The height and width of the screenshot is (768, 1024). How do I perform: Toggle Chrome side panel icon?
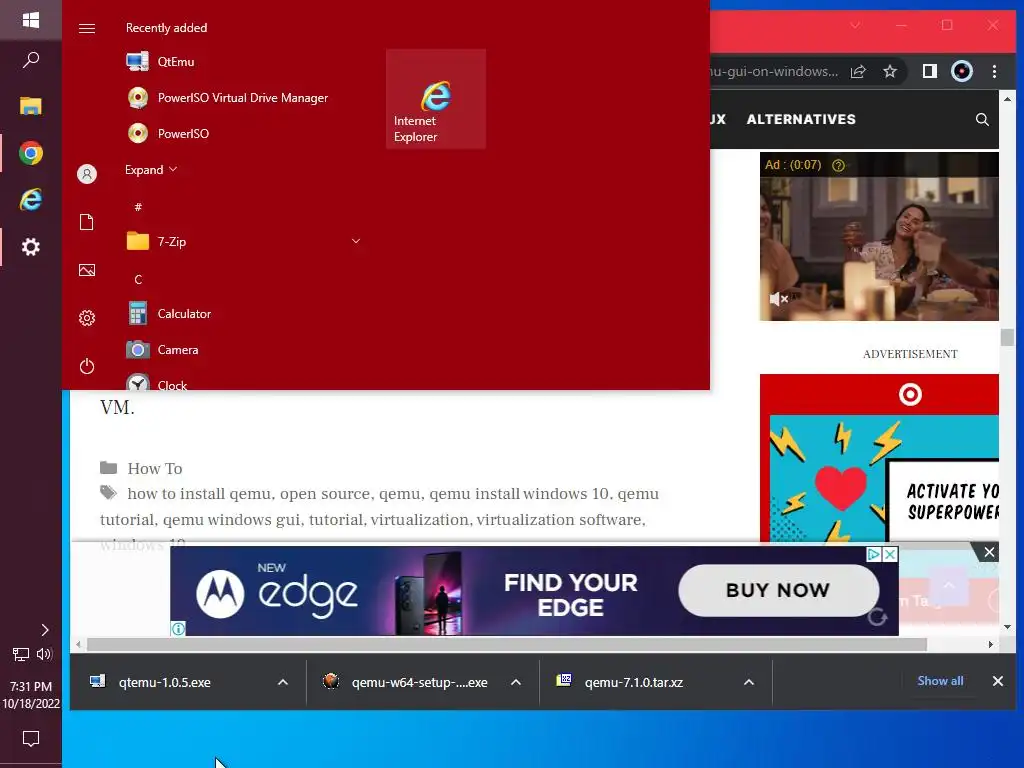[929, 71]
